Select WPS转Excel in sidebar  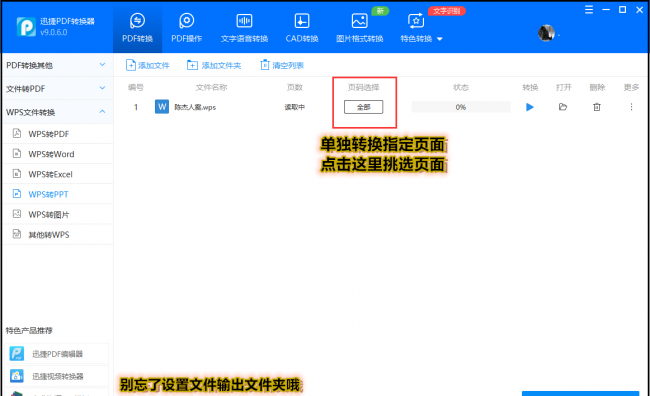point(58,174)
